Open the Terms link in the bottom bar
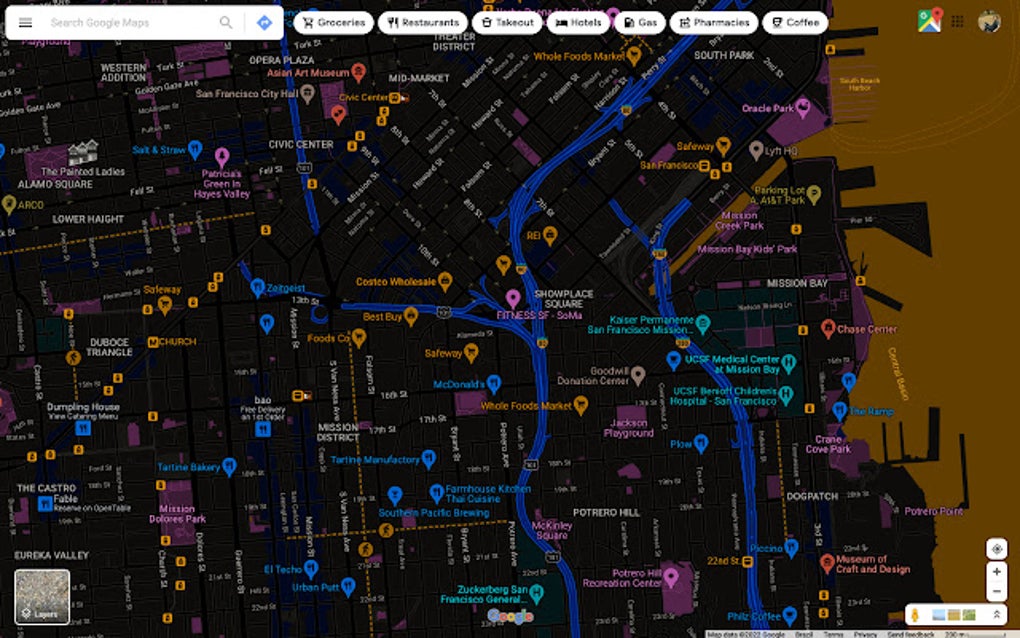This screenshot has height=638, width=1020. (x=833, y=634)
